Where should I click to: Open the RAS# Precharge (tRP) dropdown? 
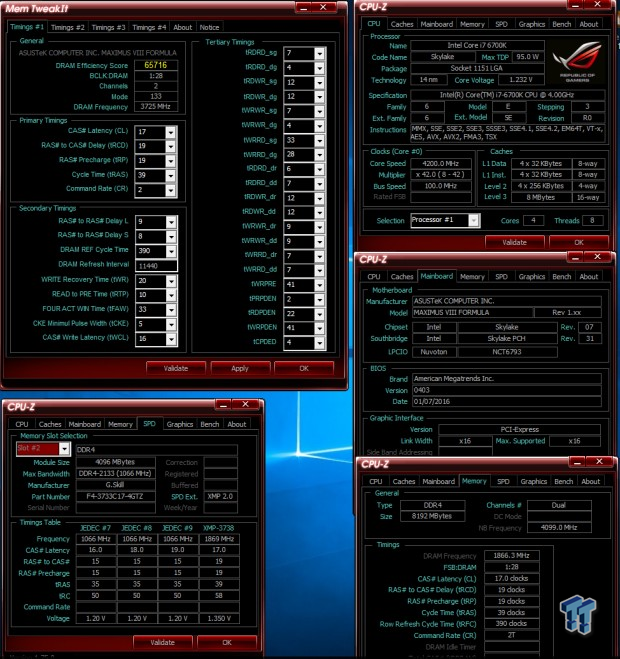pyautogui.click(x=171, y=161)
